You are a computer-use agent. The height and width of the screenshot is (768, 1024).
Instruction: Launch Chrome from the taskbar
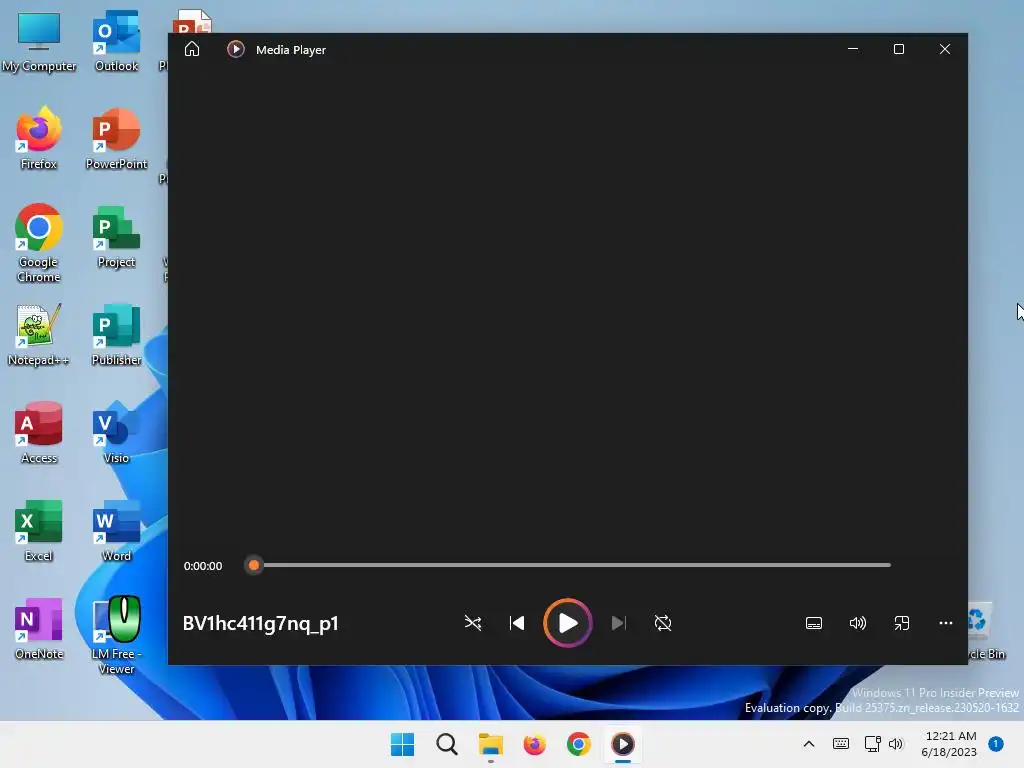pos(579,744)
